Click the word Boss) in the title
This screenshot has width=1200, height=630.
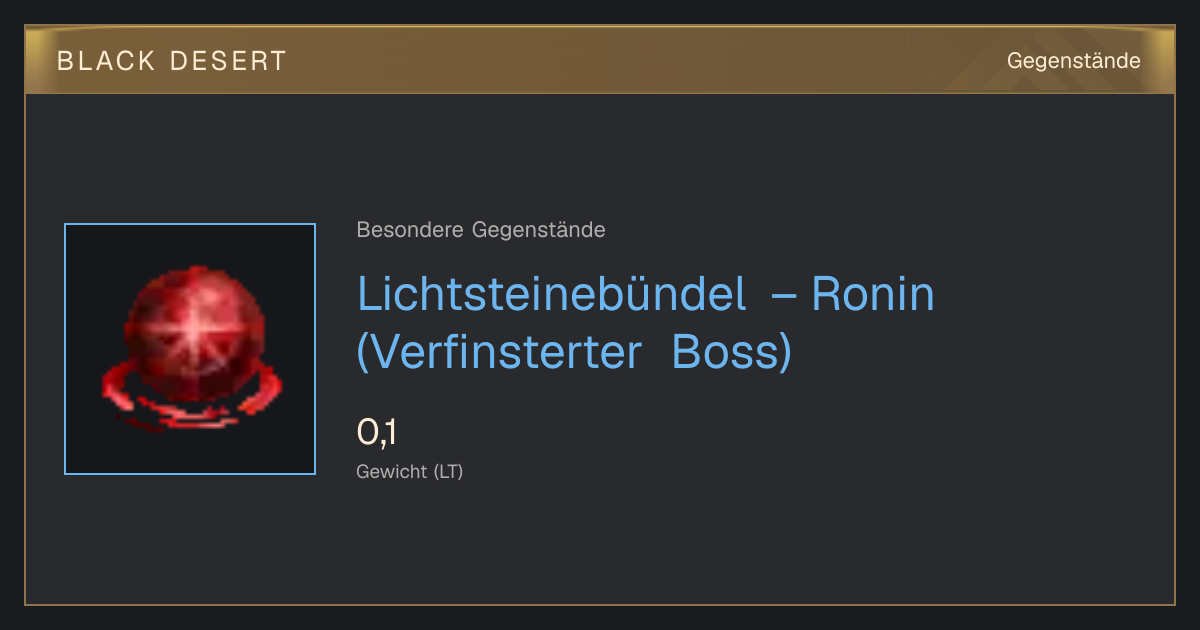732,352
